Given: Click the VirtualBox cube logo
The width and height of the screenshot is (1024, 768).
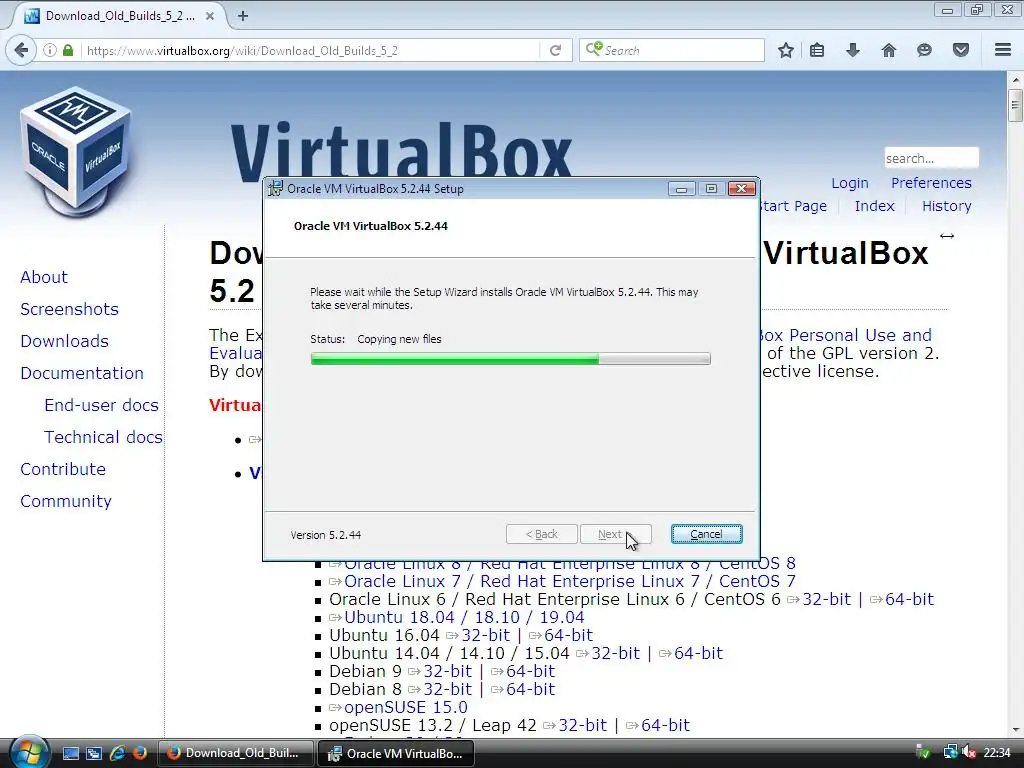Looking at the screenshot, I should (76, 152).
